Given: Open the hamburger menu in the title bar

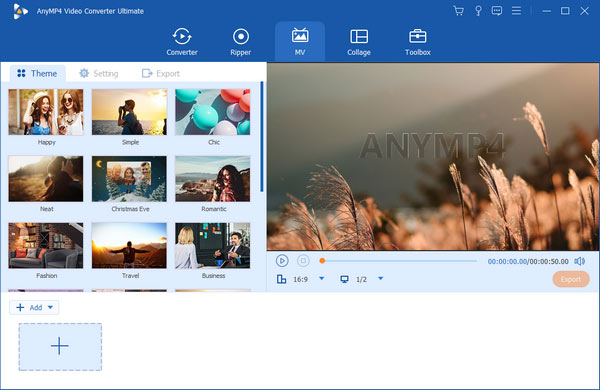Looking at the screenshot, I should pos(516,11).
